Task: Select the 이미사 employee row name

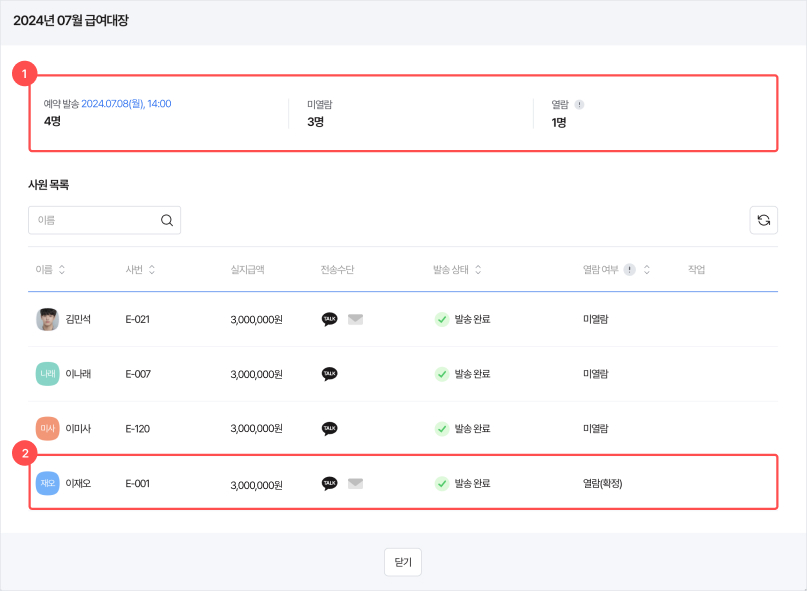Action: tap(79, 429)
